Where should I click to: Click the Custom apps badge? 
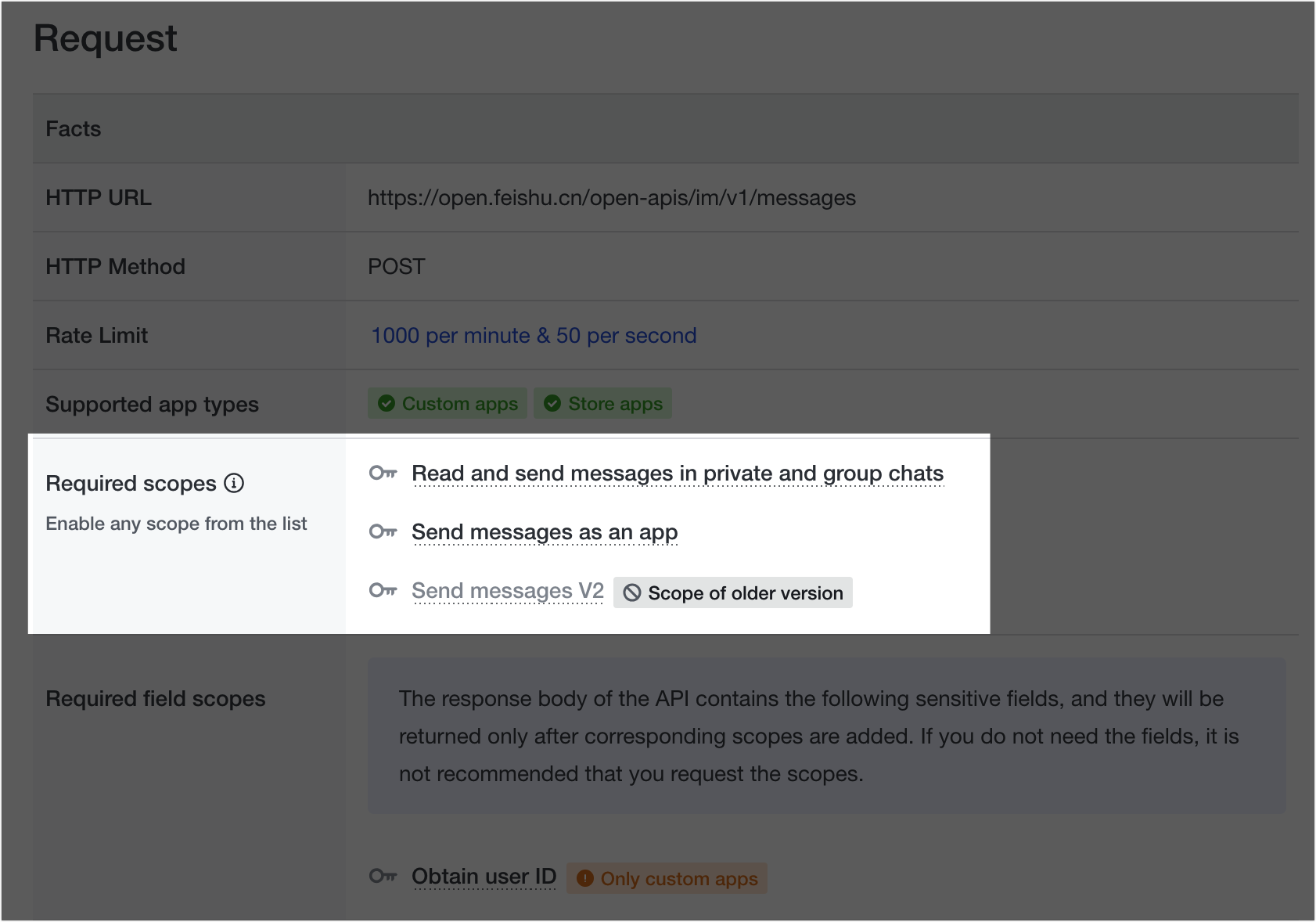click(x=448, y=403)
